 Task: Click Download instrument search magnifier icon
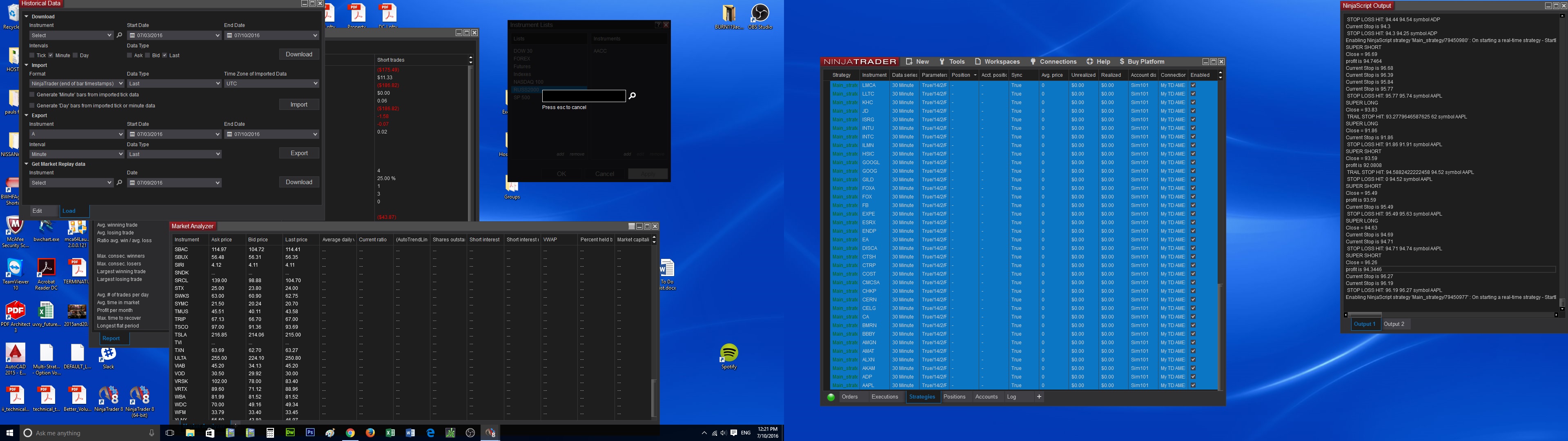point(119,36)
